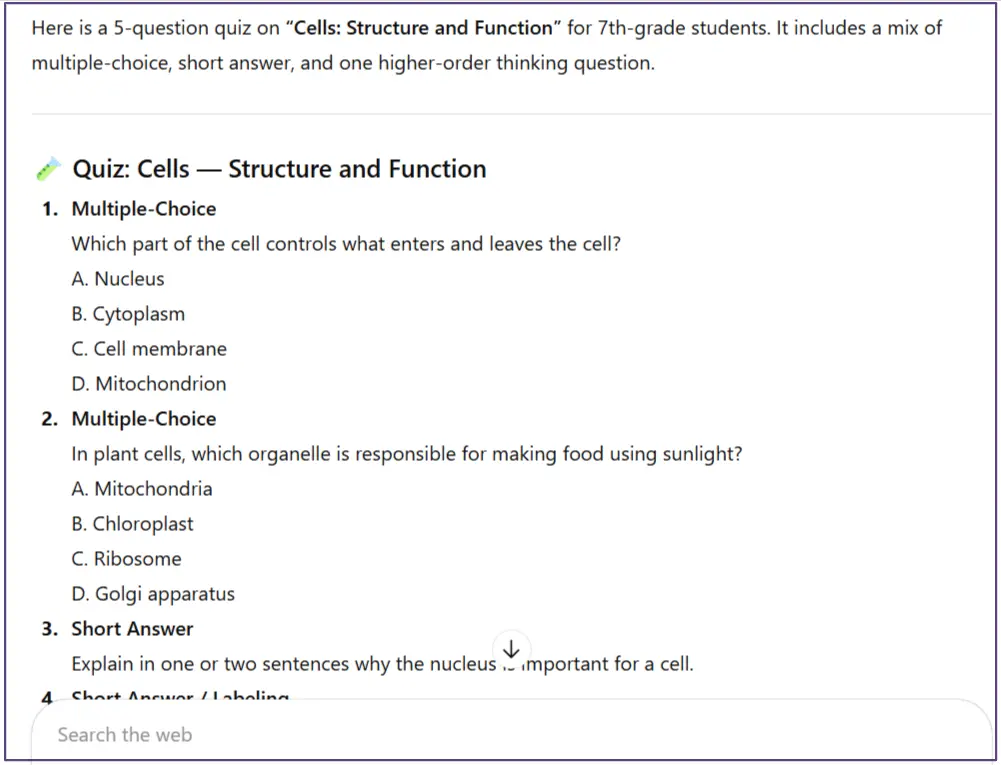Select answer option D. Mitochondrion
The image size is (1001, 765).
148,383
